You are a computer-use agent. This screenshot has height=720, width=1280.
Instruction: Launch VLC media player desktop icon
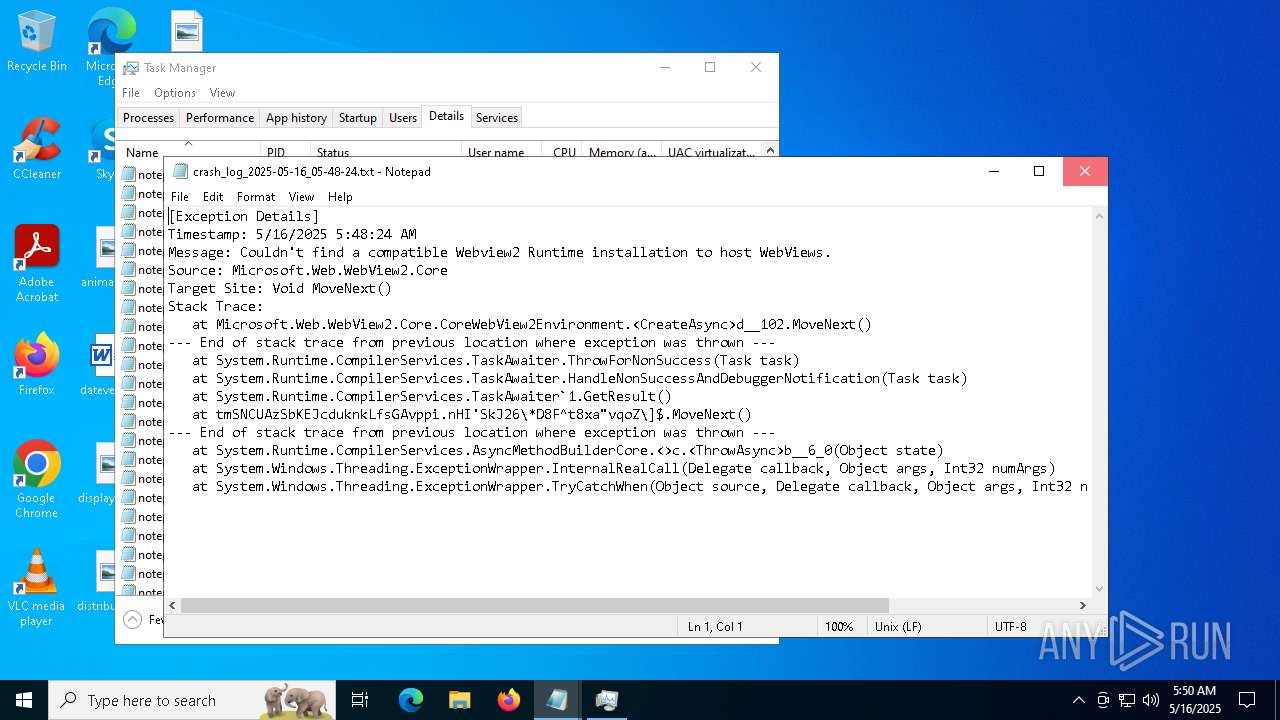(37, 588)
